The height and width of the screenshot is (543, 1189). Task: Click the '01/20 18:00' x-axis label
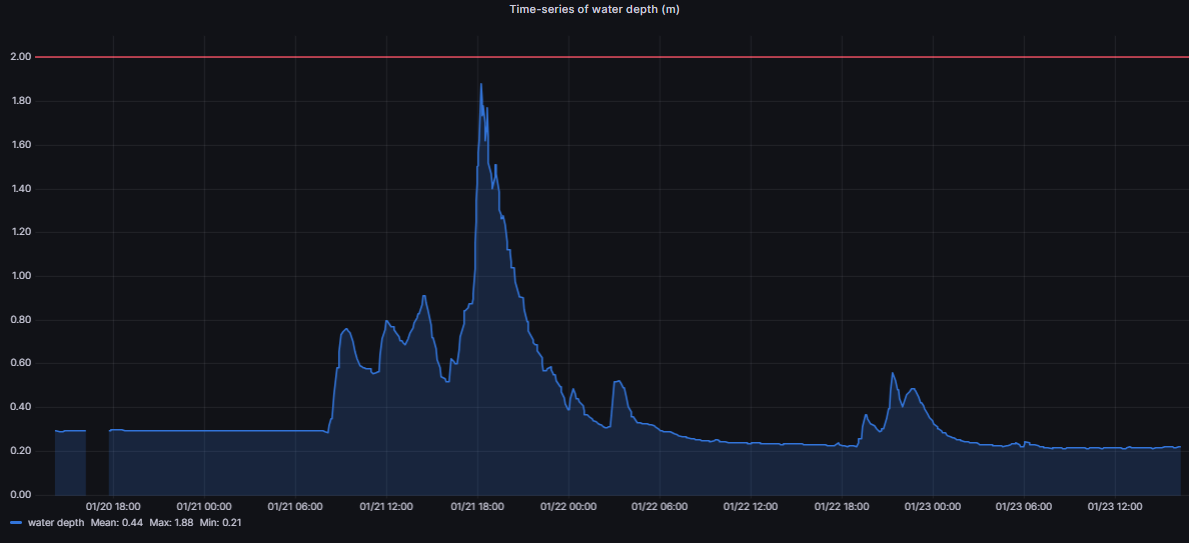click(x=113, y=507)
